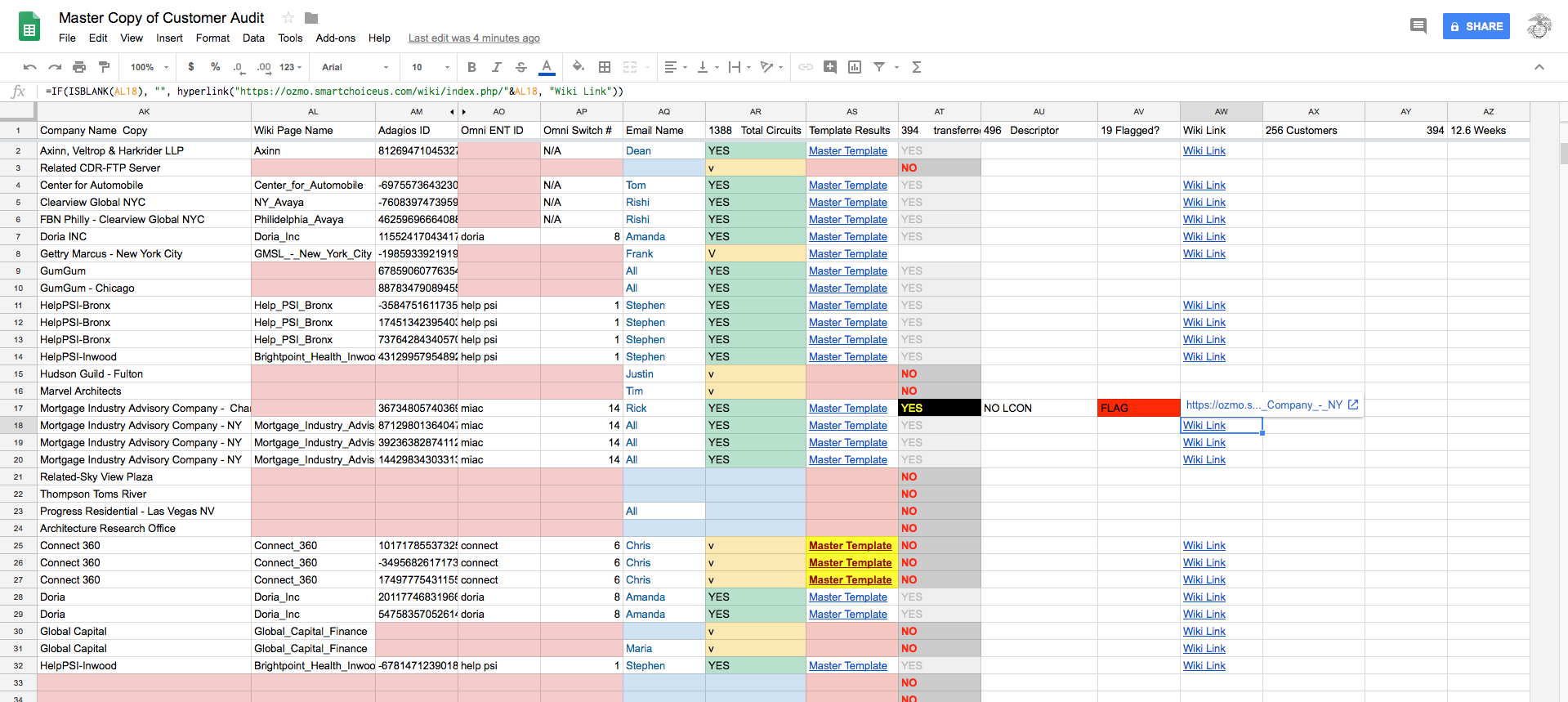Collapse the toolbar with the up chevron
This screenshot has height=702, width=1568.
tap(1539, 67)
